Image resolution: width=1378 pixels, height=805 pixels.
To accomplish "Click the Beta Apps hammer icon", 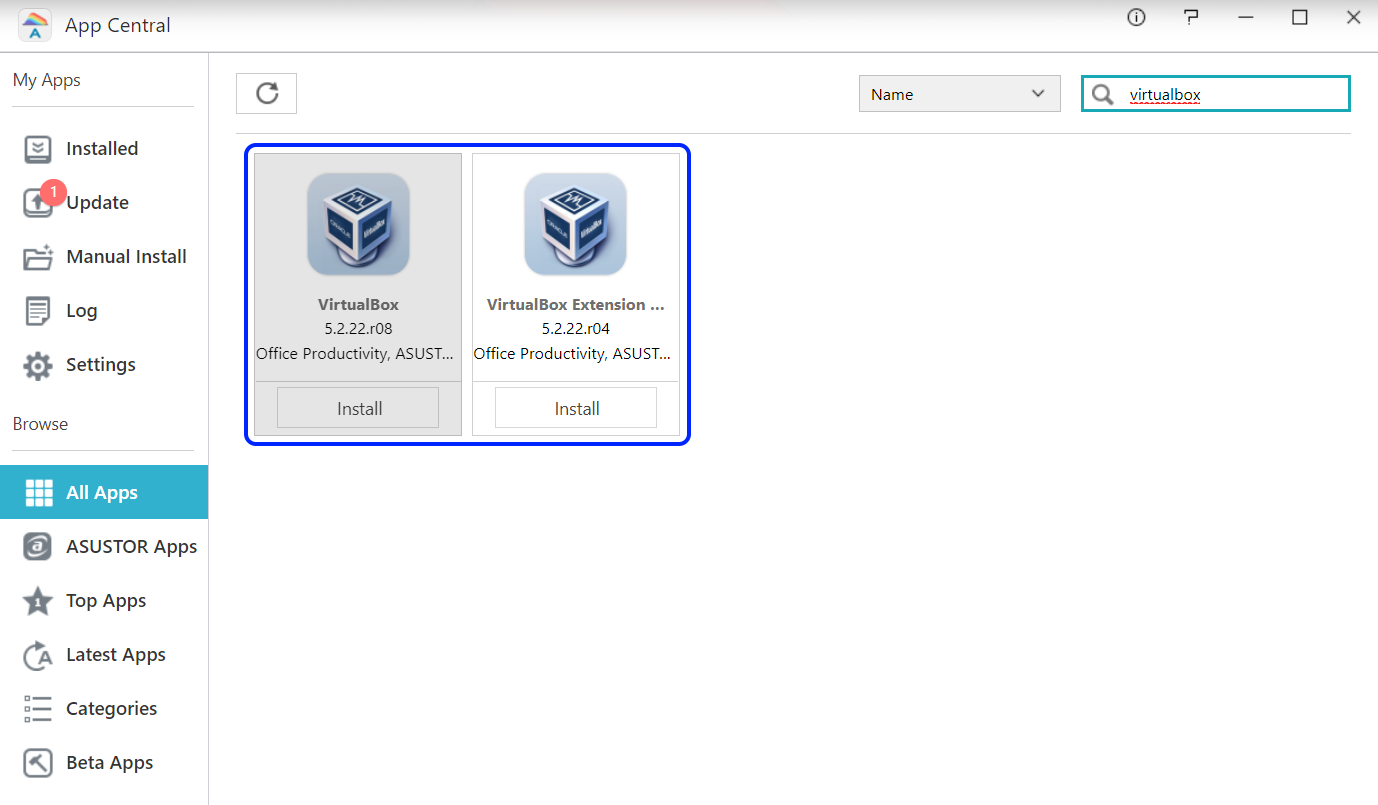I will tap(38, 763).
